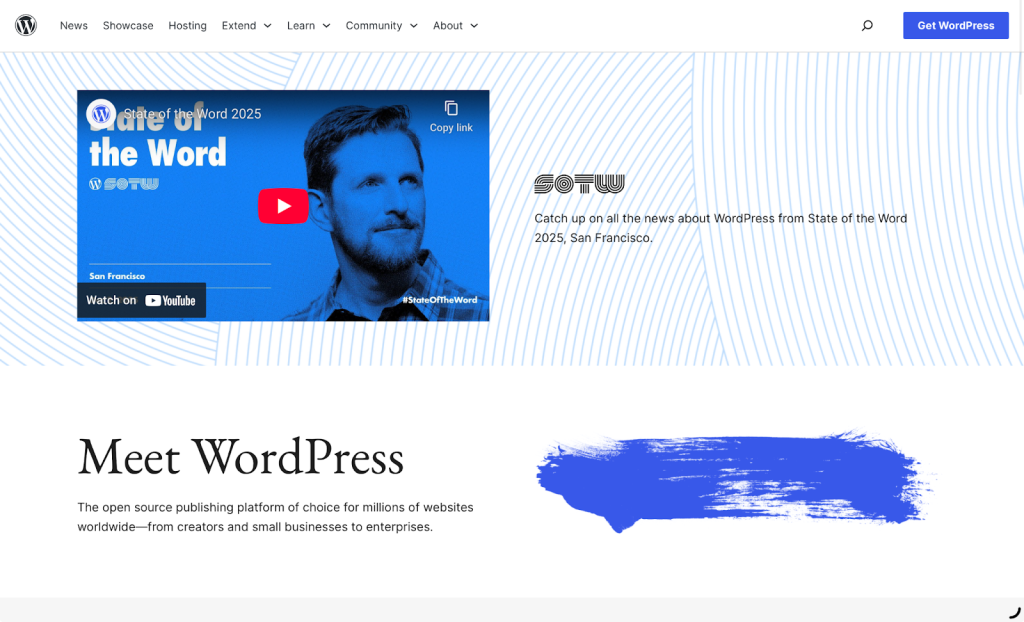
Task: Click the blue brush stroke image
Action: click(x=736, y=480)
